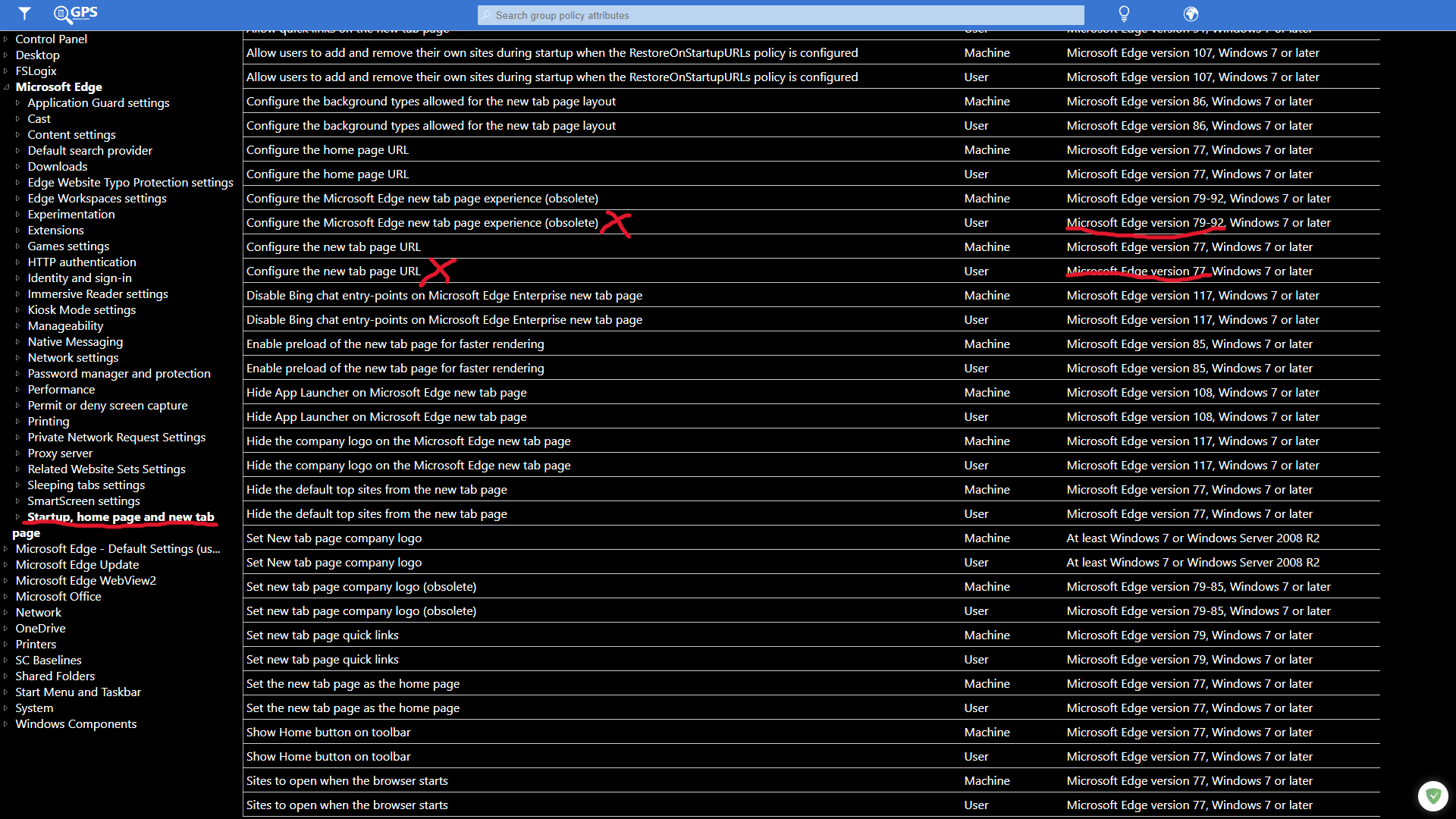Select Startup, home page and new tab
1456x819 pixels.
pos(121,517)
